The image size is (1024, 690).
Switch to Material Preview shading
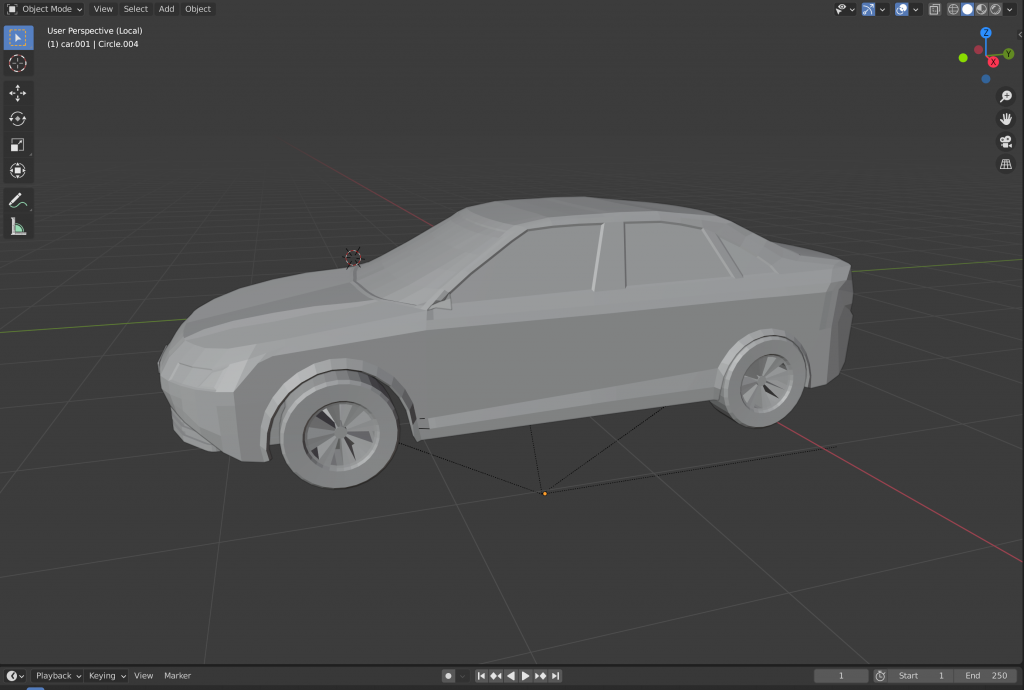pyautogui.click(x=982, y=9)
